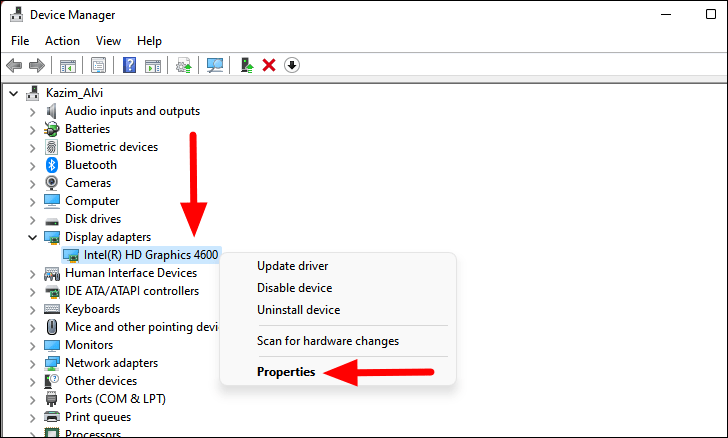This screenshot has height=438, width=728.
Task: Click the Device Manager title bar icon
Action: (x=16, y=14)
